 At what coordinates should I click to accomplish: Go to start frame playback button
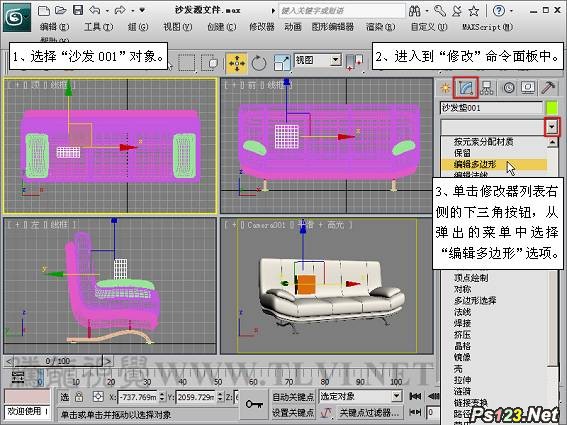click(415, 397)
